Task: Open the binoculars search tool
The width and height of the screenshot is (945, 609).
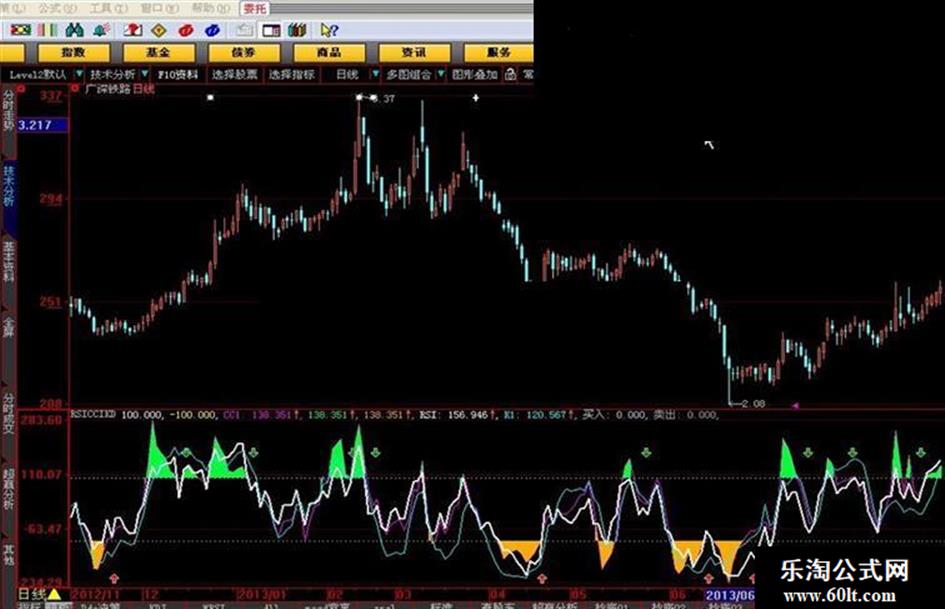Action: tap(74, 30)
